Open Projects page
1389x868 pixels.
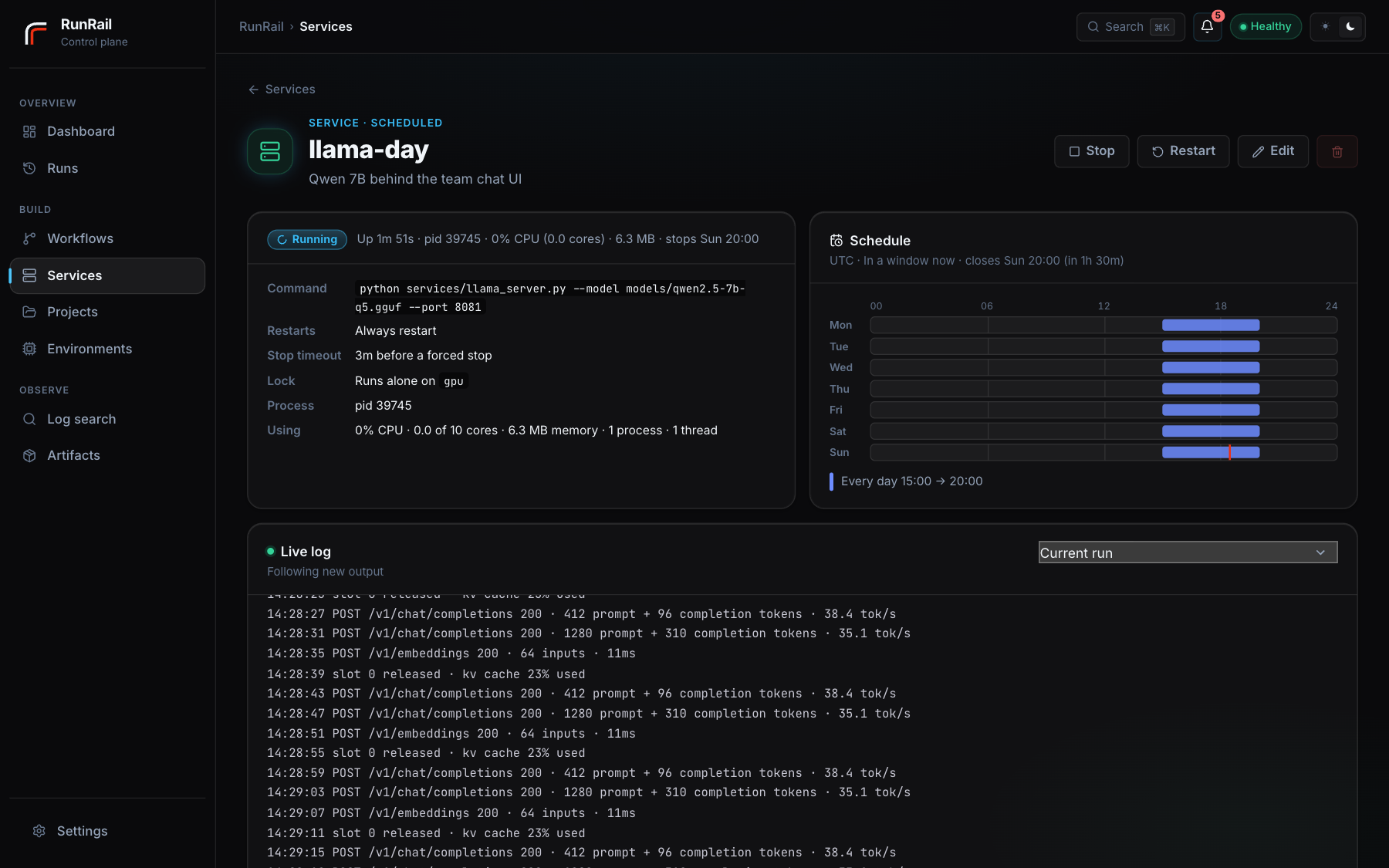click(x=107, y=312)
